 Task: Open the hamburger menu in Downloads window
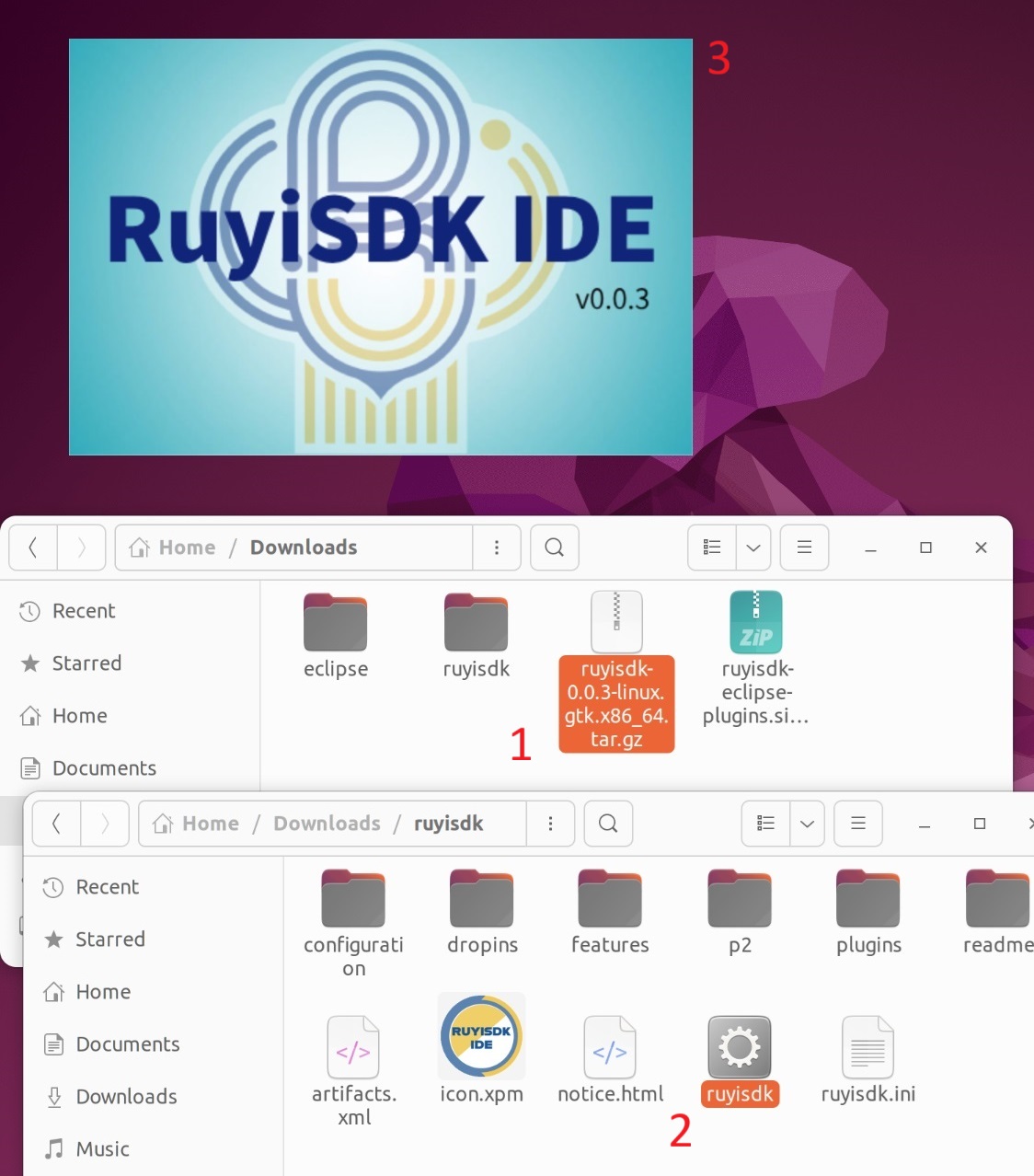point(804,548)
